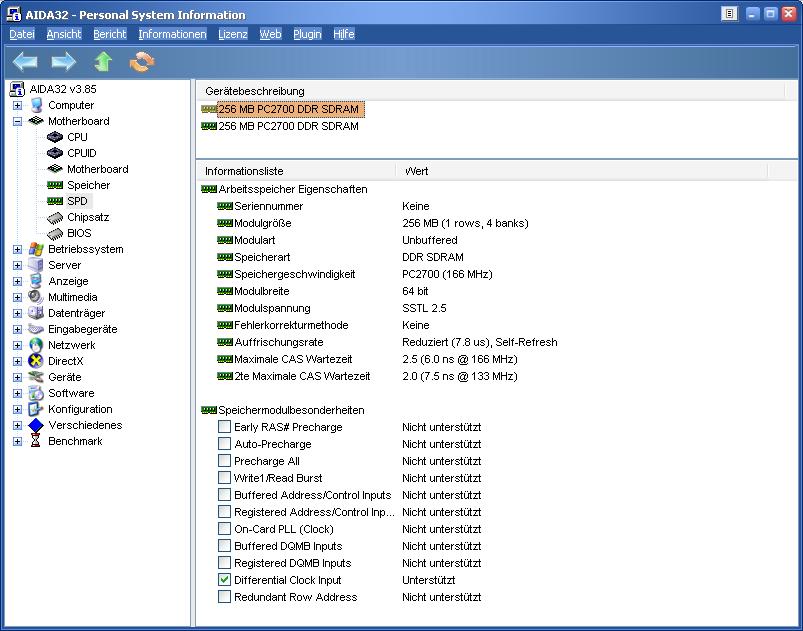Open the Lizenz menu
This screenshot has height=631, width=803.
[x=233, y=34]
